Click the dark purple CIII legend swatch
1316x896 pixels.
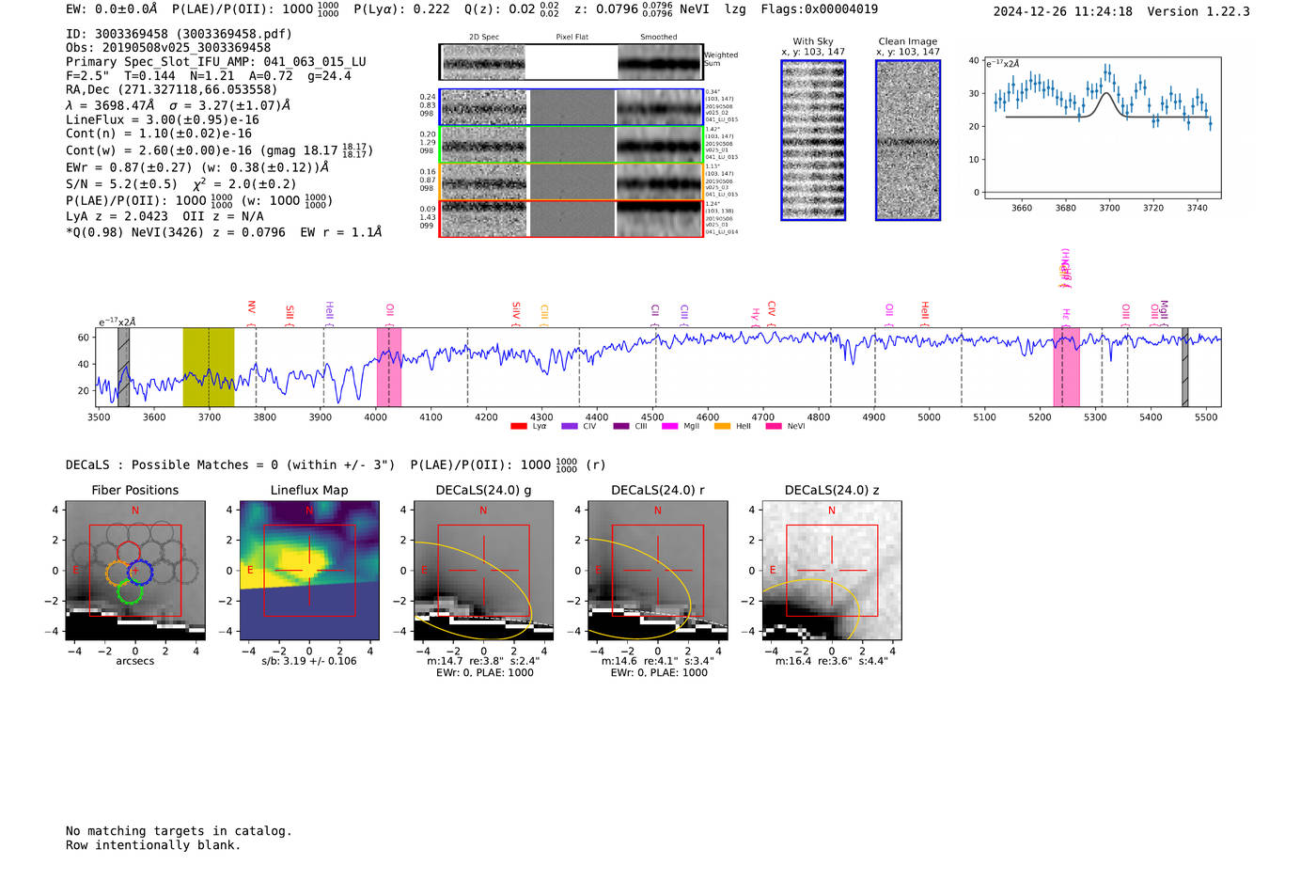(x=620, y=427)
